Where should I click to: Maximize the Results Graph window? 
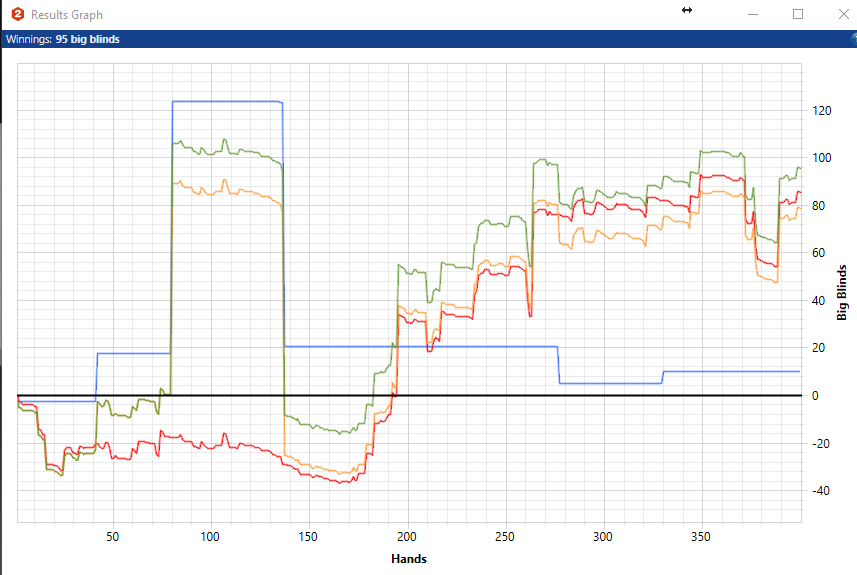[798, 14]
